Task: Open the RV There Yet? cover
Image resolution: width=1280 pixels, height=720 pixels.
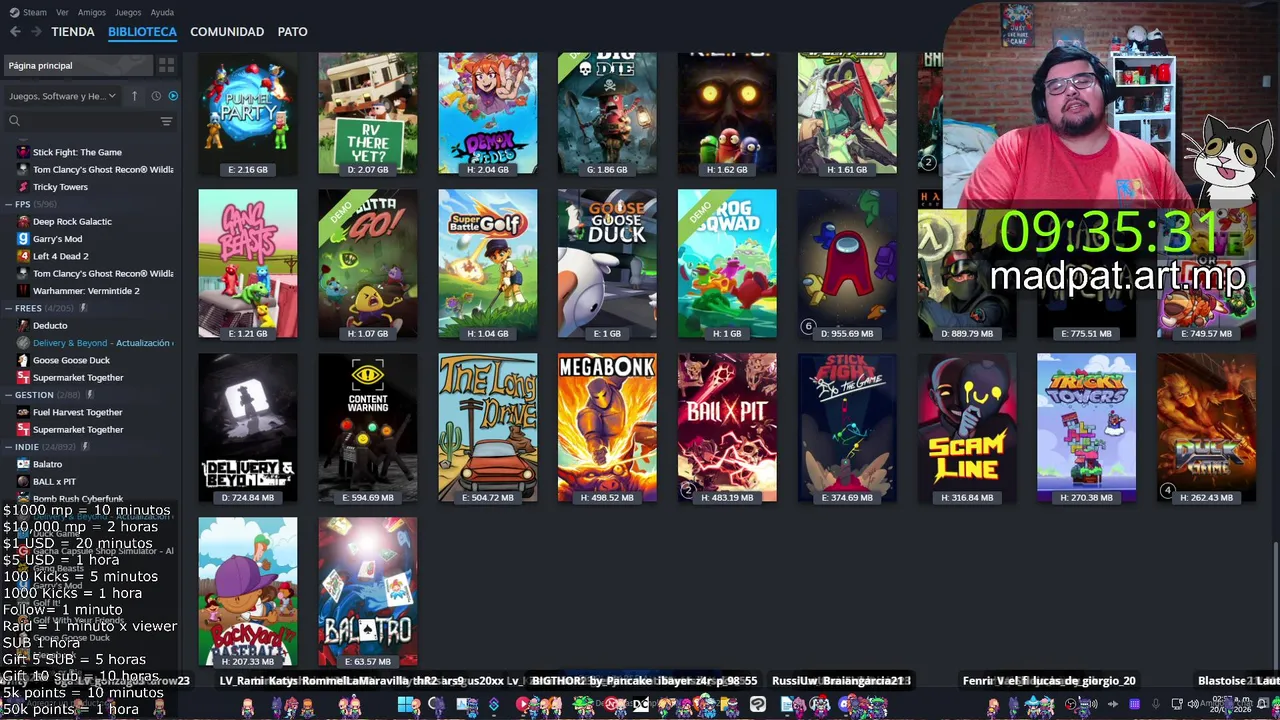Action: (368, 113)
